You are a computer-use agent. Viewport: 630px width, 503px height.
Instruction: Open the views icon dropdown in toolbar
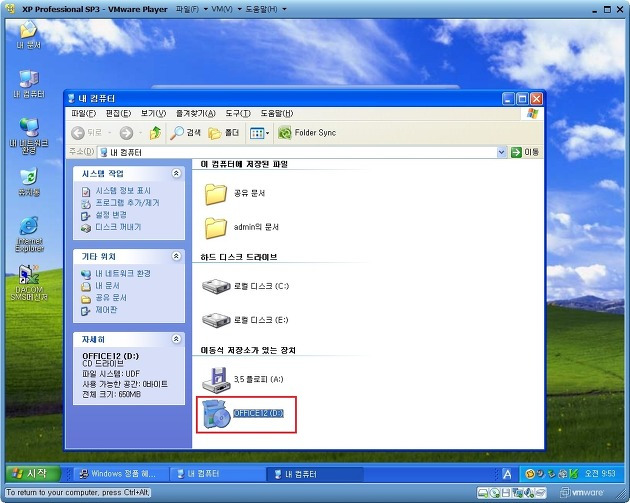(259, 133)
